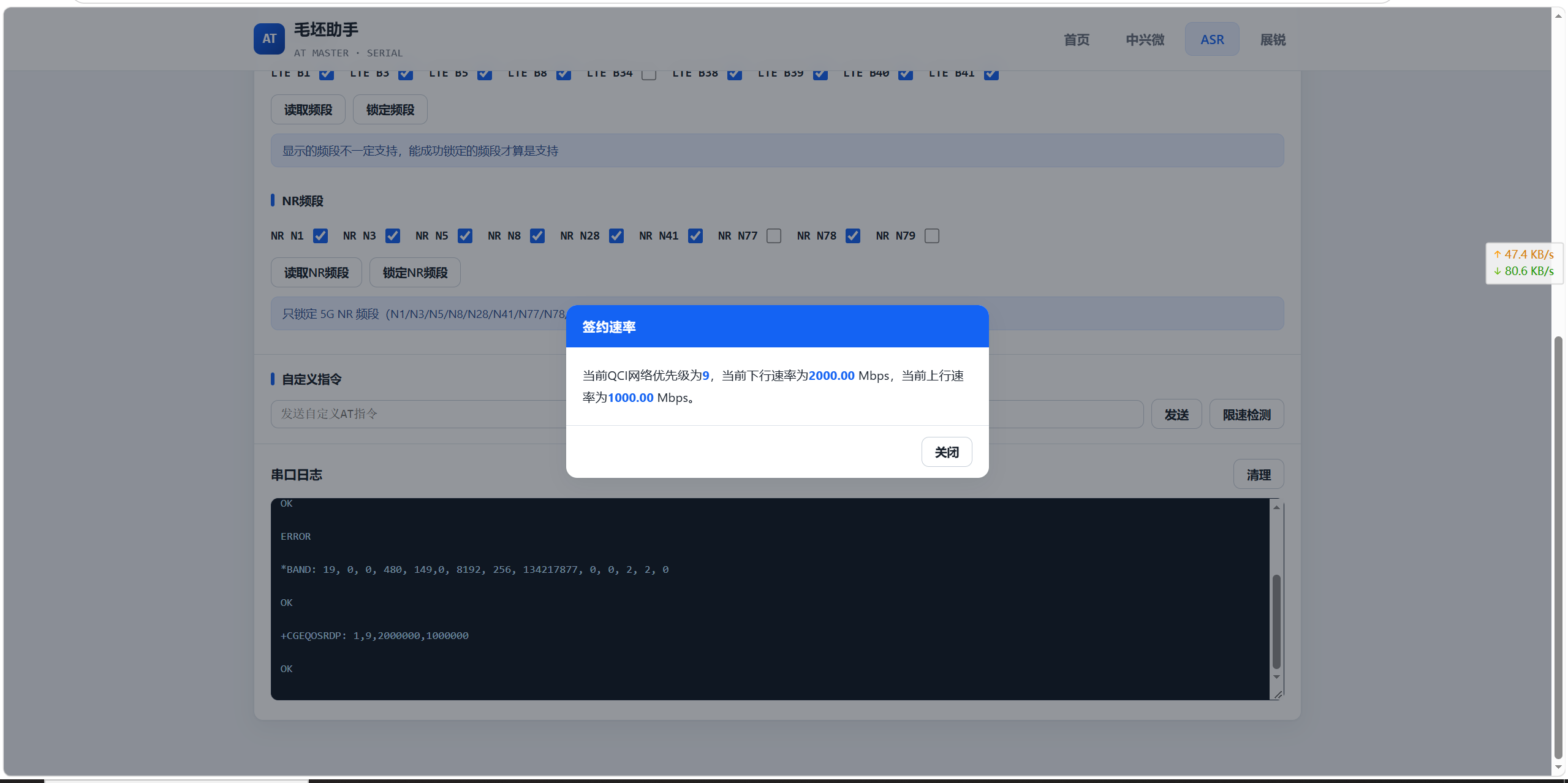Click the 限速检测 button
Image resolution: width=1568 pixels, height=783 pixels.
pos(1246,415)
